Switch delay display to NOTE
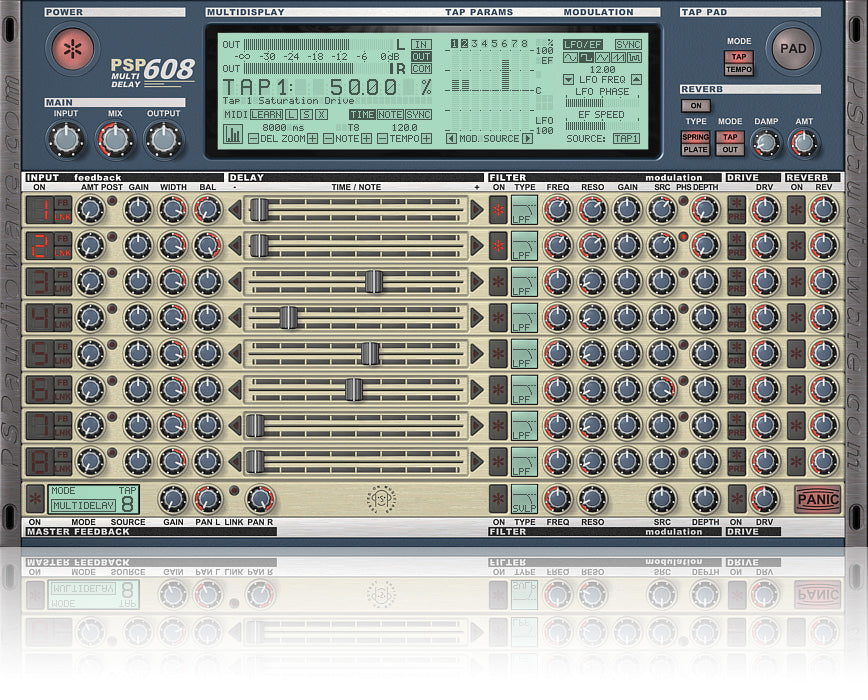Screen dimensions: 868x700 (390, 115)
